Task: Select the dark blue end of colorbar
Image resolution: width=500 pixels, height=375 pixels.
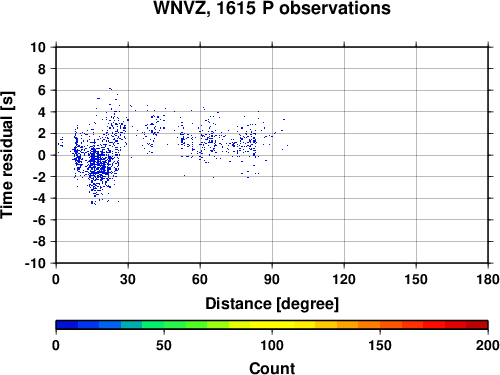Action: 67,325
